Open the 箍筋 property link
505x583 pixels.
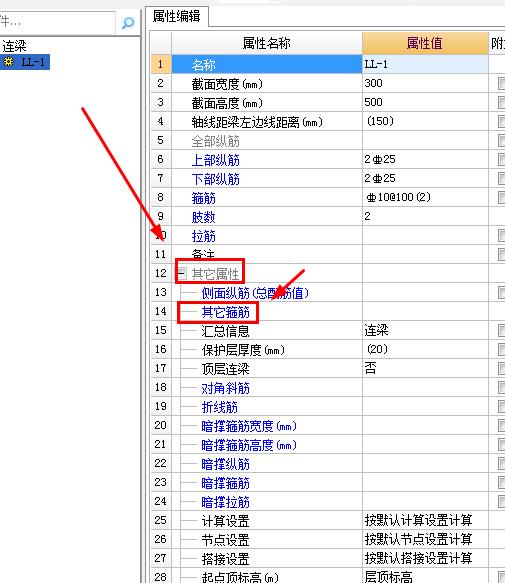[x=203, y=198]
